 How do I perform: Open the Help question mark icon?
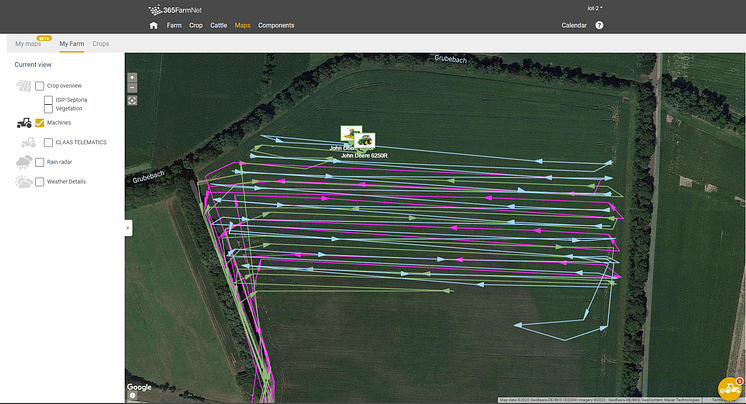(x=599, y=25)
